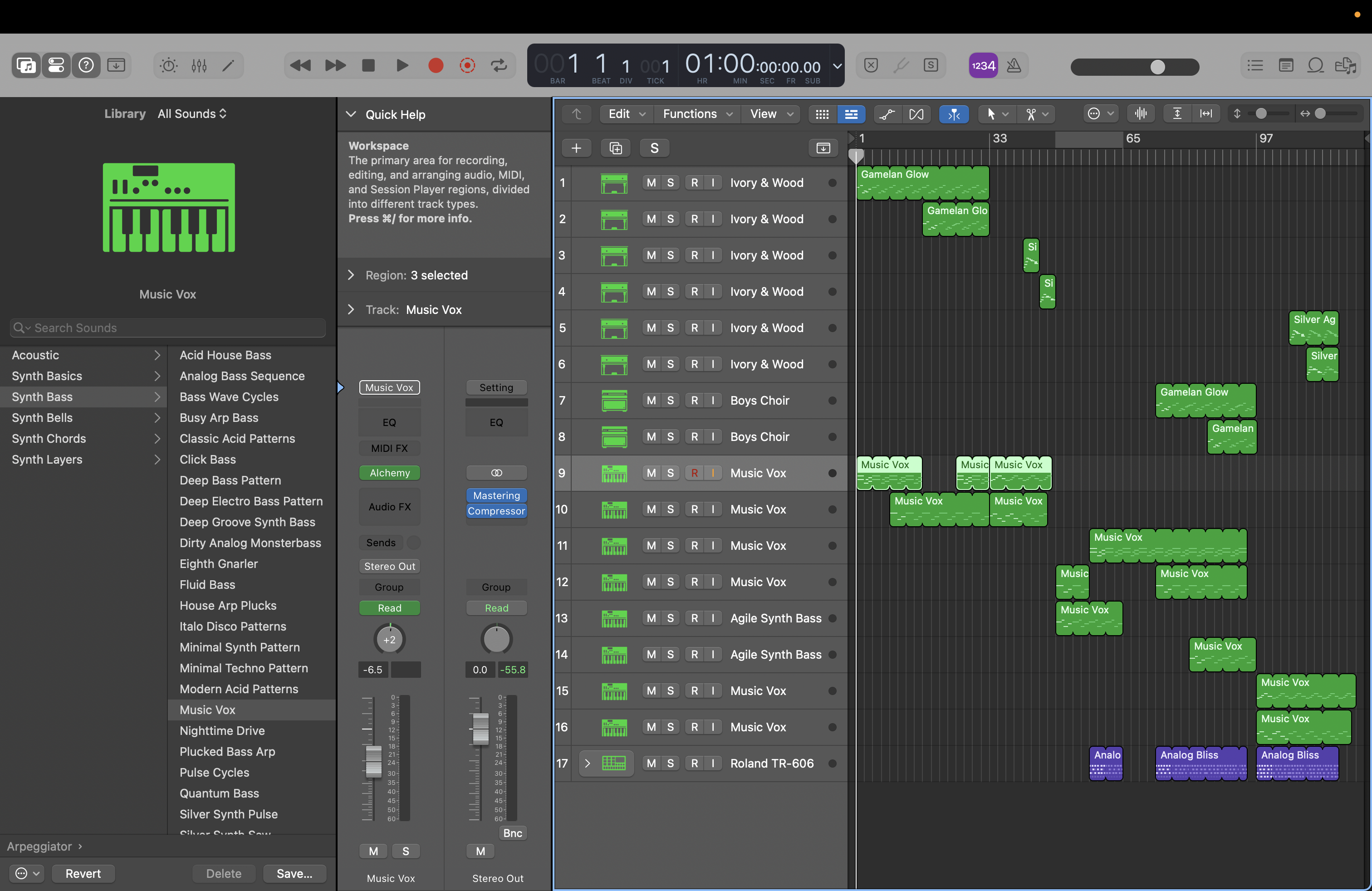Open the Loop Browser icon
1372x891 pixels.
coord(1315,65)
